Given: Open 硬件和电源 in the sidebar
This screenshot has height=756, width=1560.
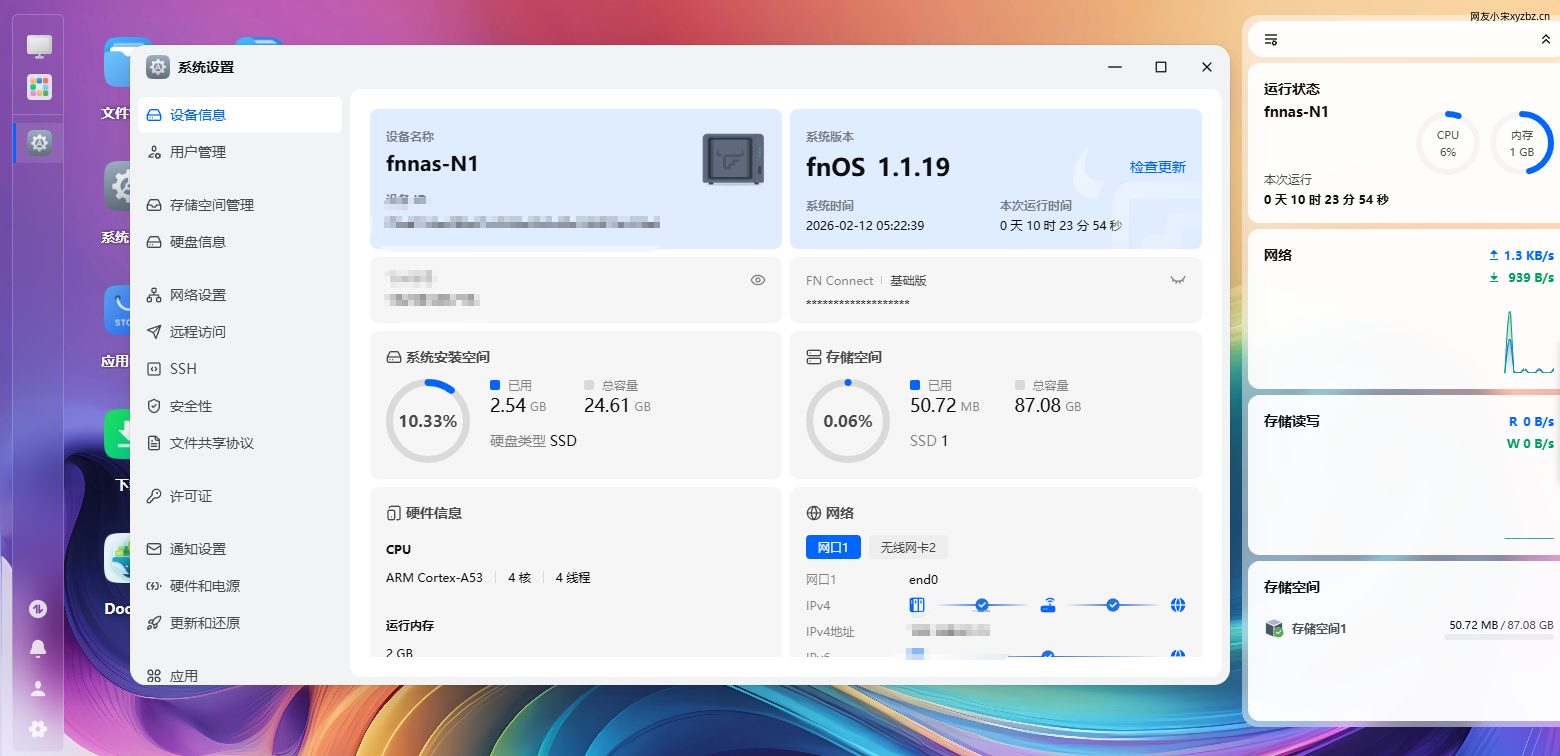Looking at the screenshot, I should tap(204, 586).
